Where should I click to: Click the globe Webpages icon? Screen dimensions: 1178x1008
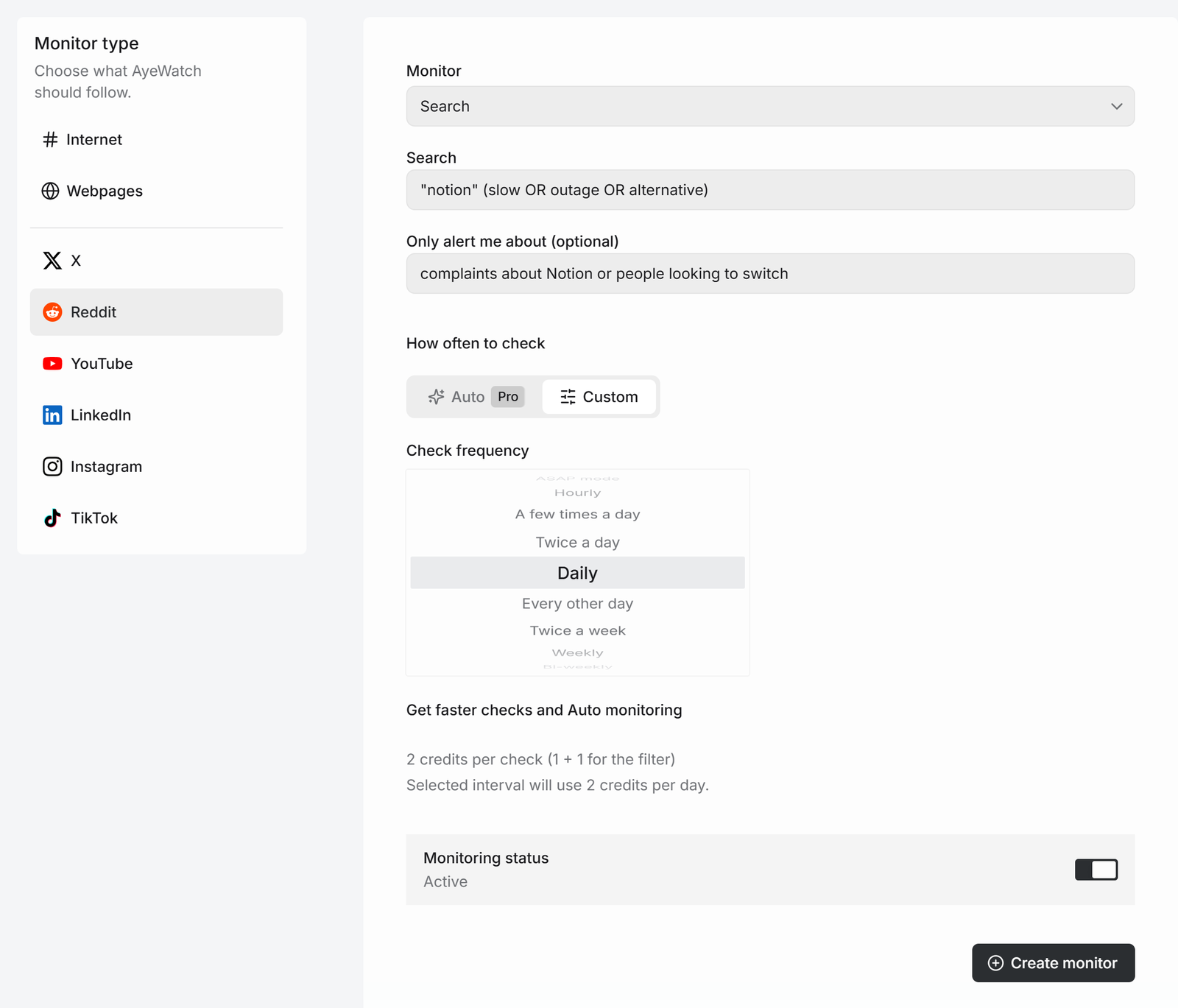point(50,191)
